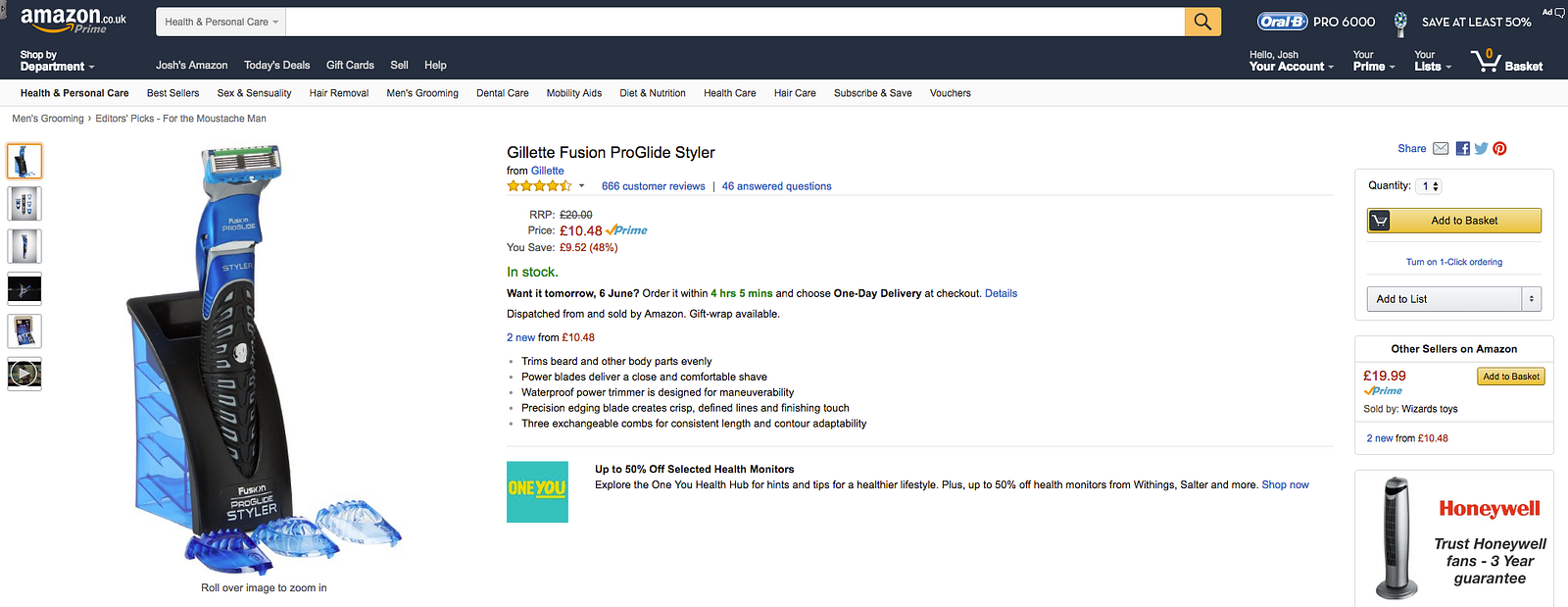Image resolution: width=1568 pixels, height=607 pixels.
Task: Share product on Pinterest
Action: point(1499,149)
